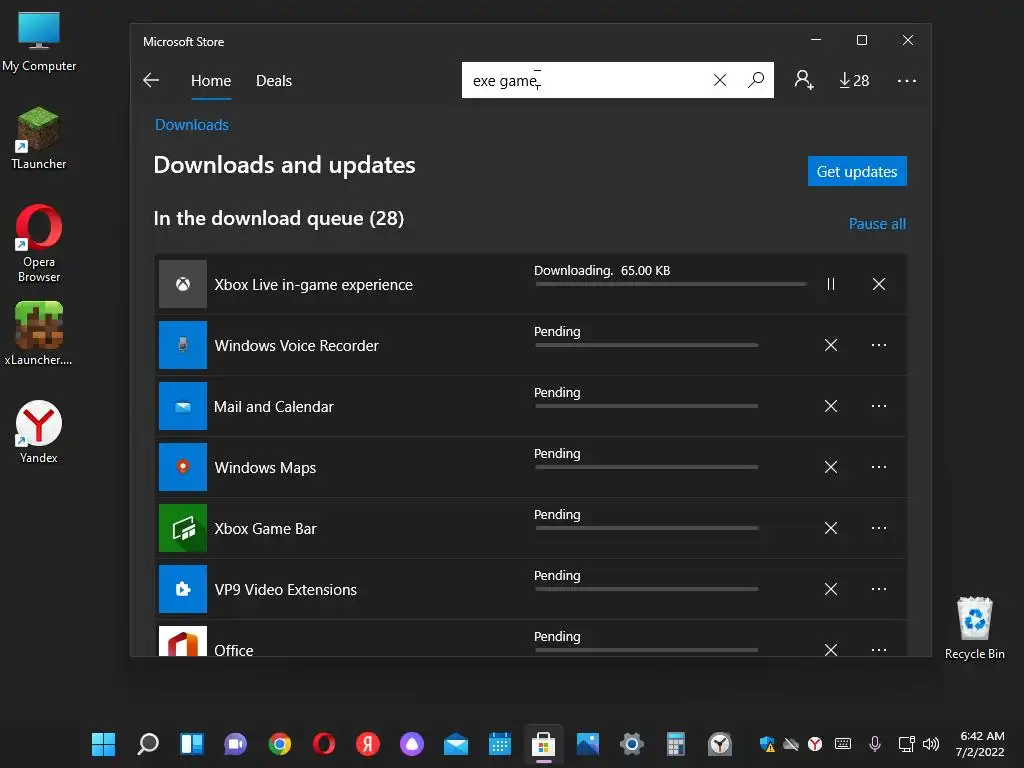
Task: Click the Office app icon in the queue
Action: point(183,641)
